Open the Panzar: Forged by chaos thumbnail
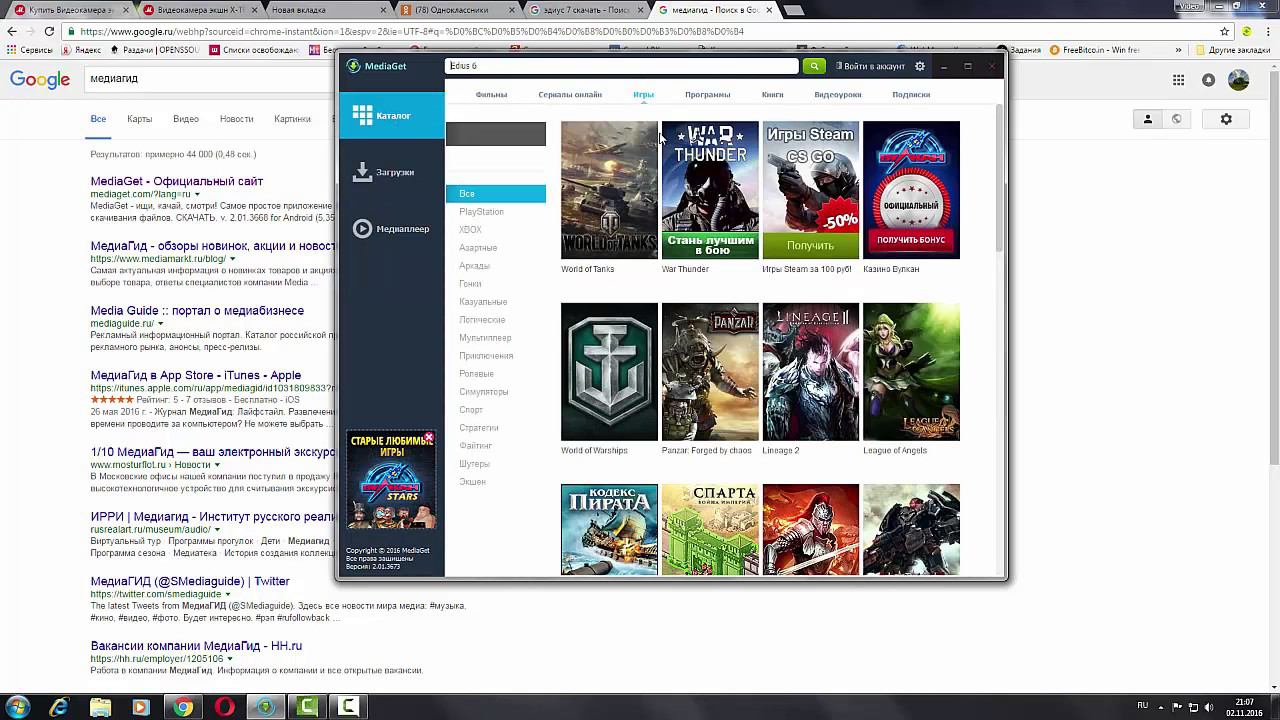 [x=710, y=372]
